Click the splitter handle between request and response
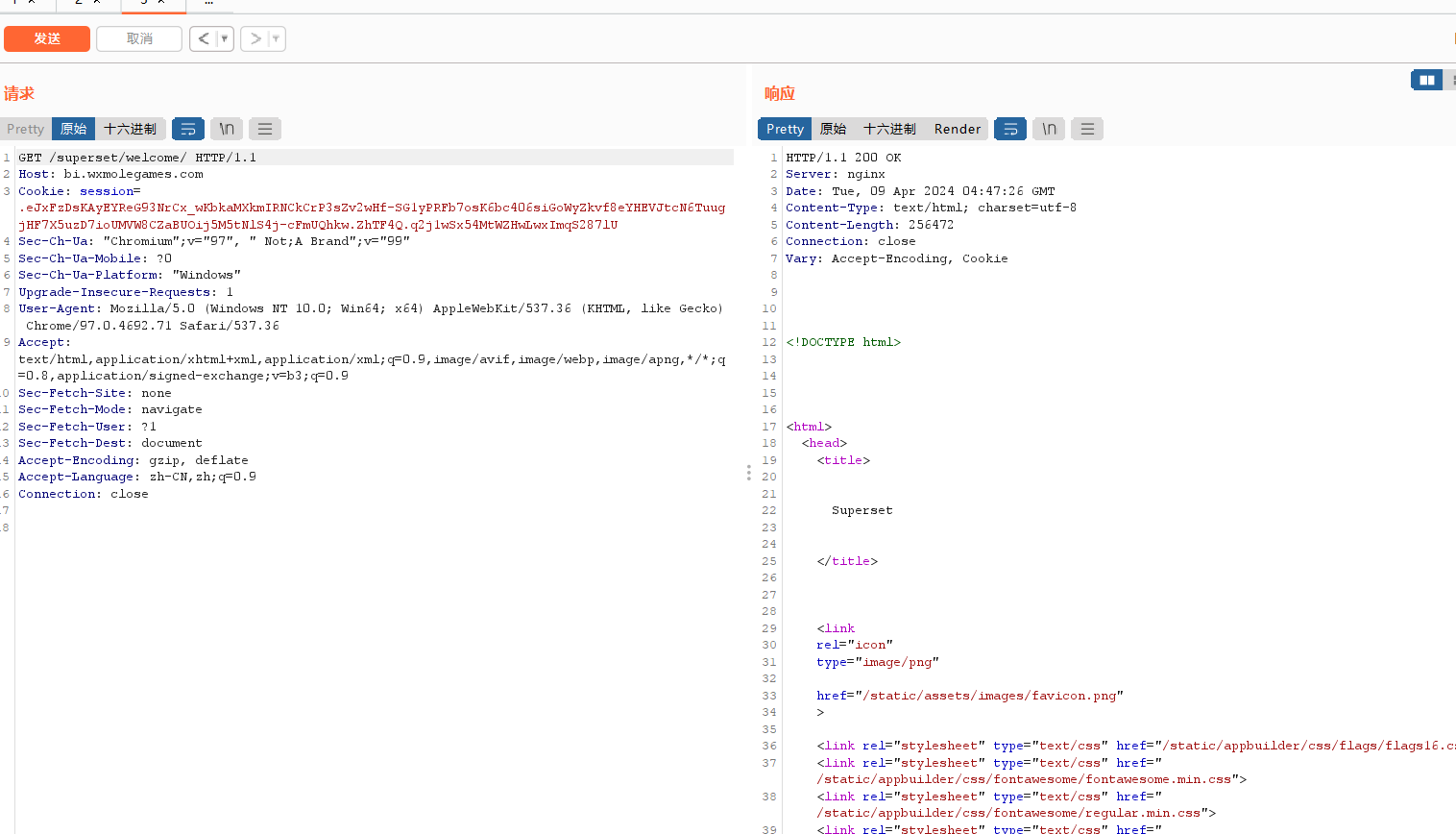Viewport: 1456px width, 834px height. 748,473
